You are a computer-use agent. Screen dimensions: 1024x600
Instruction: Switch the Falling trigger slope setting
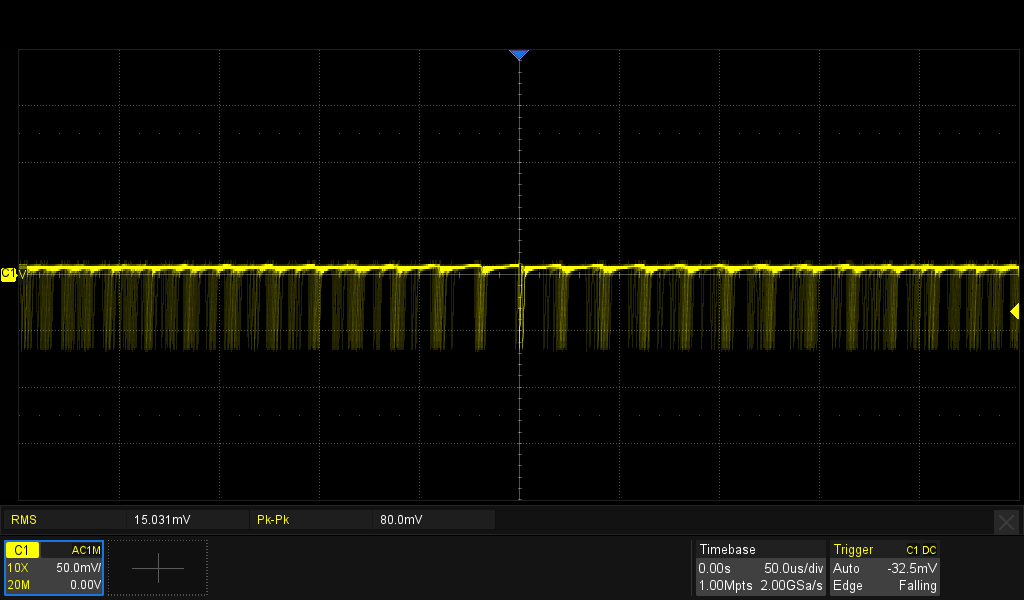pyautogui.click(x=917, y=585)
